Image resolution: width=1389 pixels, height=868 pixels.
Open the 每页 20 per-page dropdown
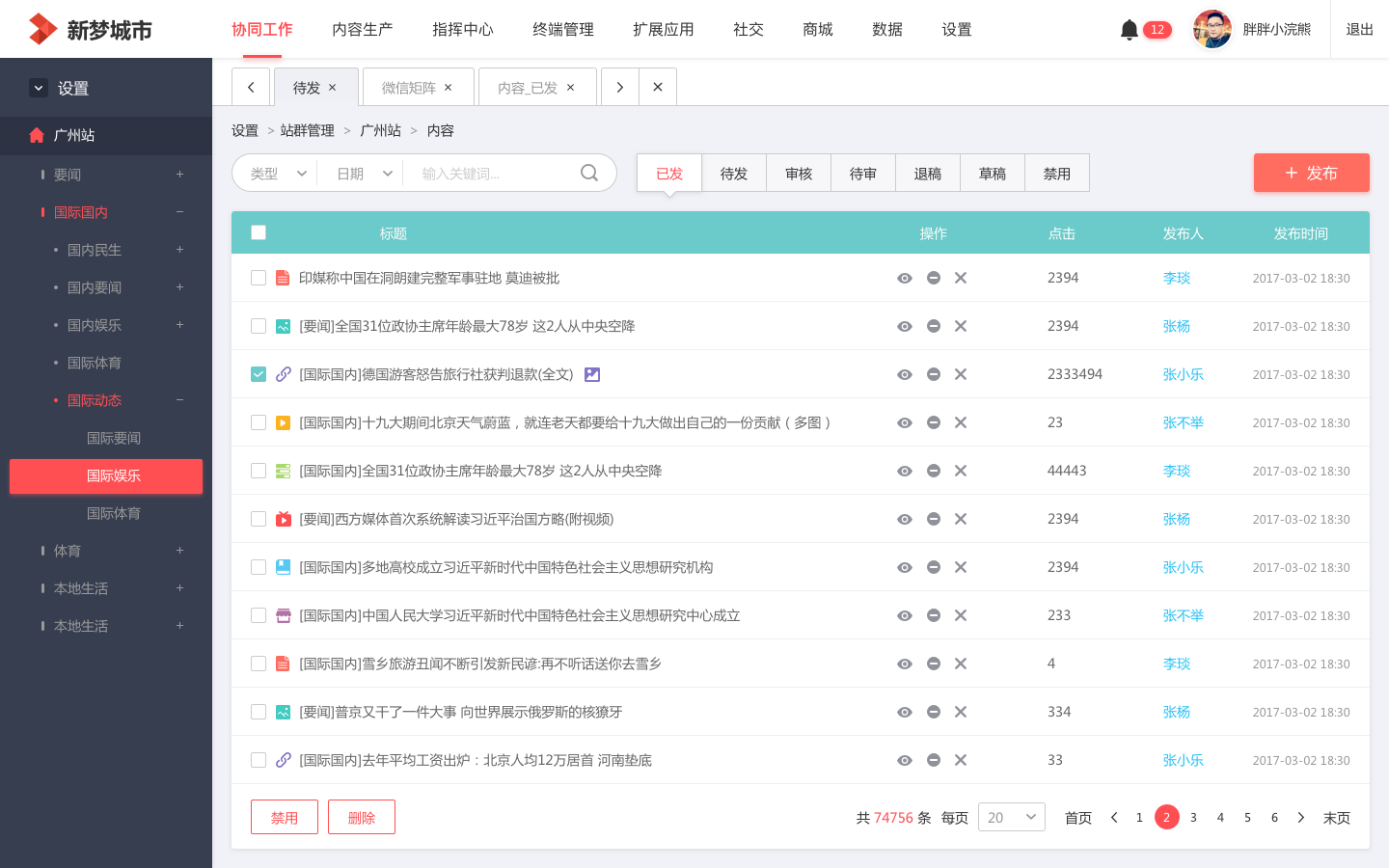(1011, 818)
